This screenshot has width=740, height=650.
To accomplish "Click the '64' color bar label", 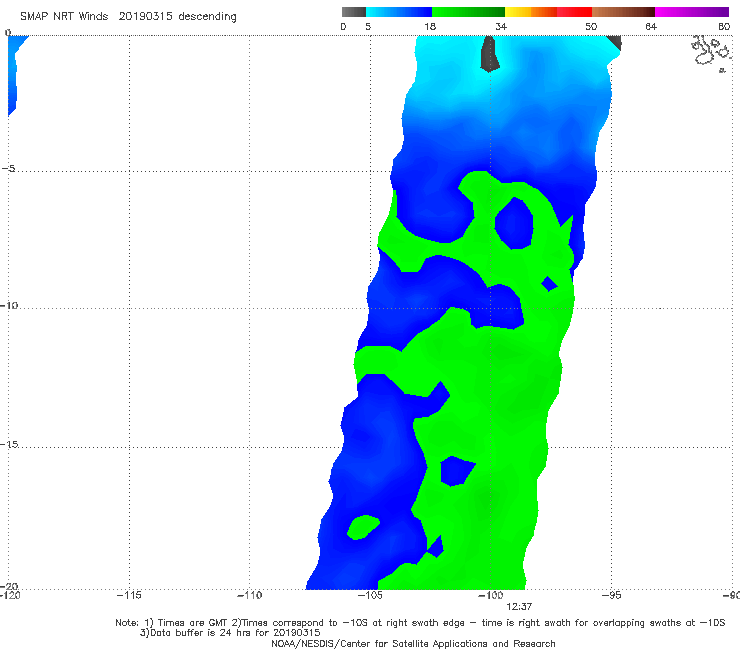I will [x=651, y=27].
